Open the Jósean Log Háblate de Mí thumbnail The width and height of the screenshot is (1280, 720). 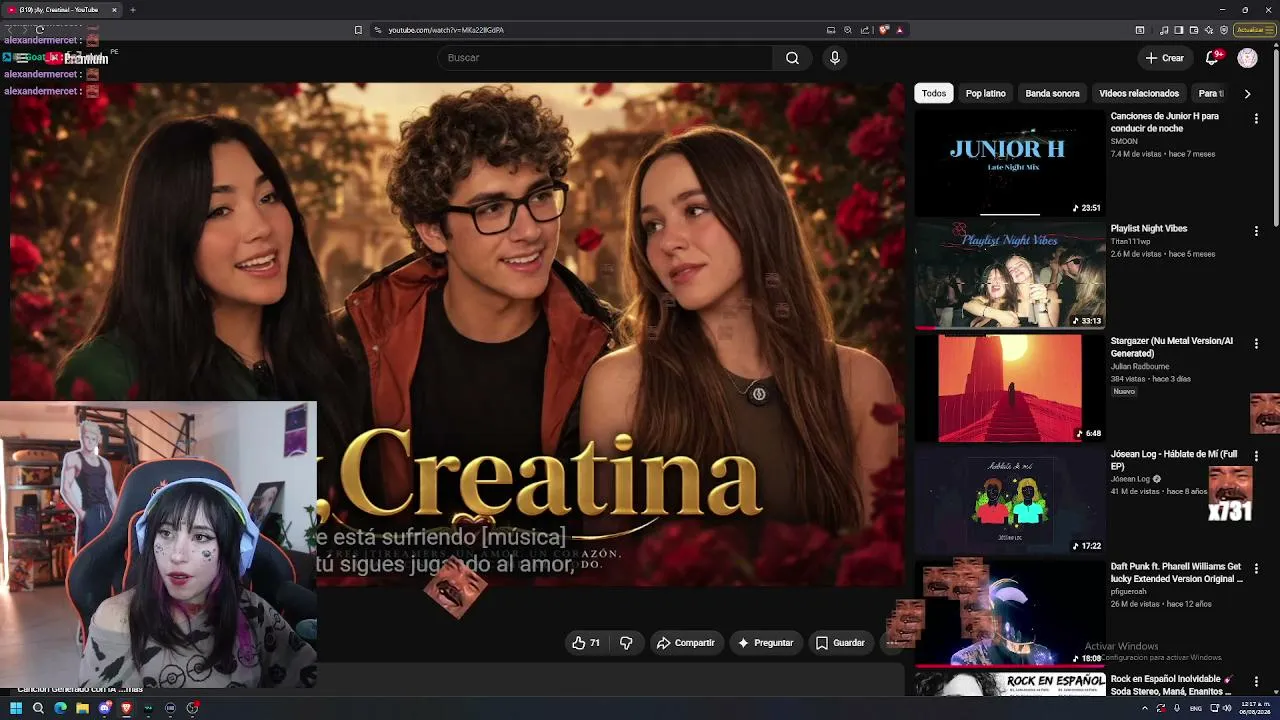(x=1010, y=500)
